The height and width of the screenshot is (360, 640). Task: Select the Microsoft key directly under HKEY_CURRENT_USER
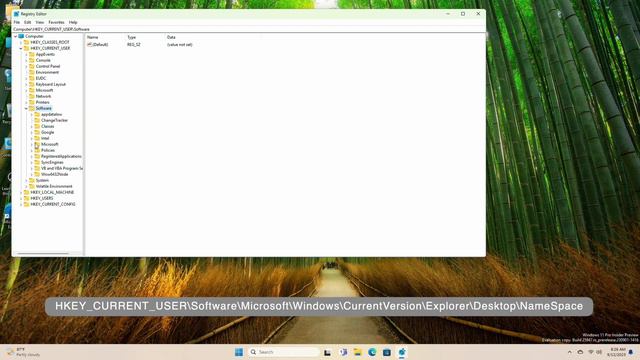(44, 90)
